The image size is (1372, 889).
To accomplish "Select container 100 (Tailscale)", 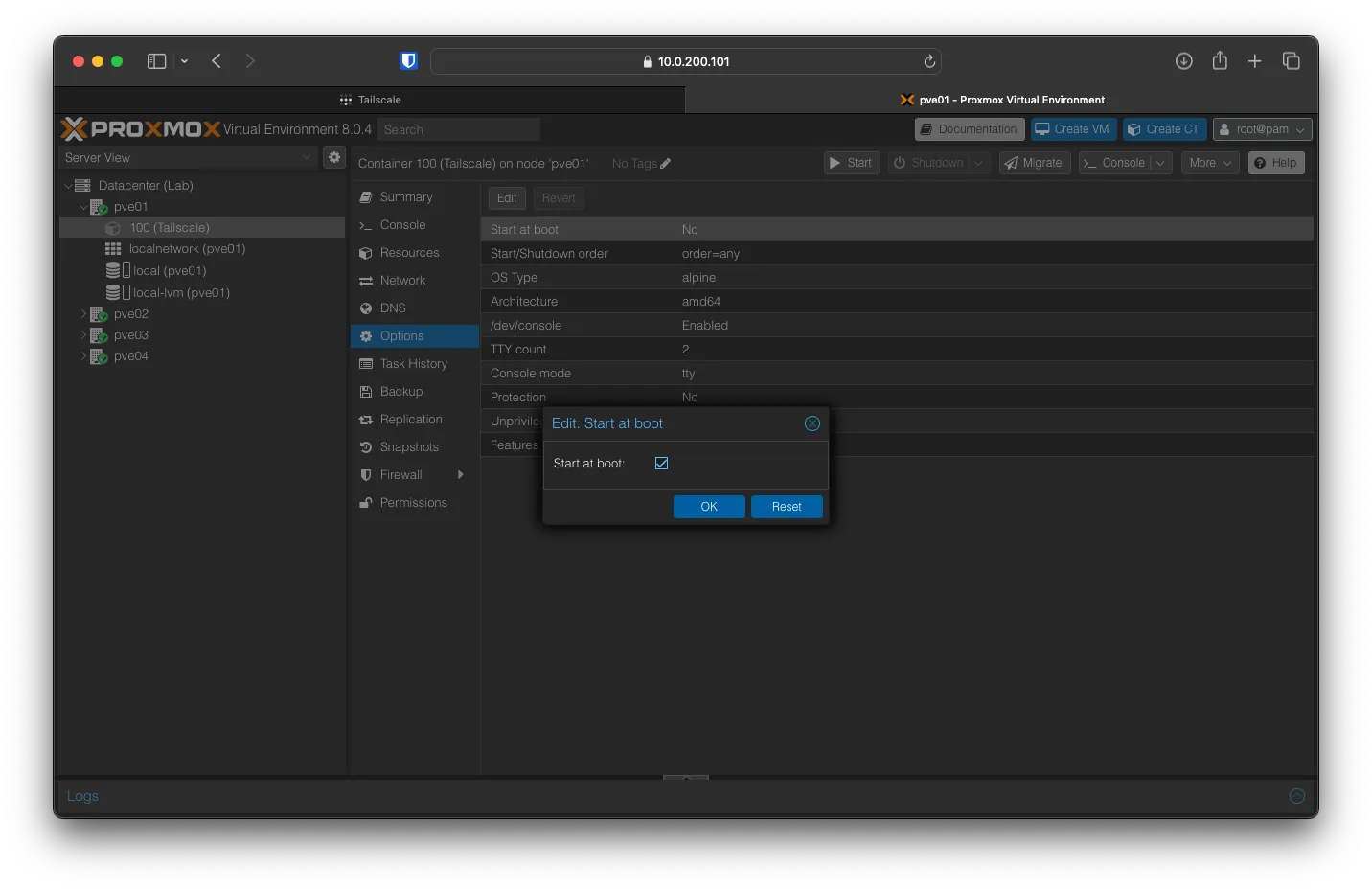I will point(169,227).
